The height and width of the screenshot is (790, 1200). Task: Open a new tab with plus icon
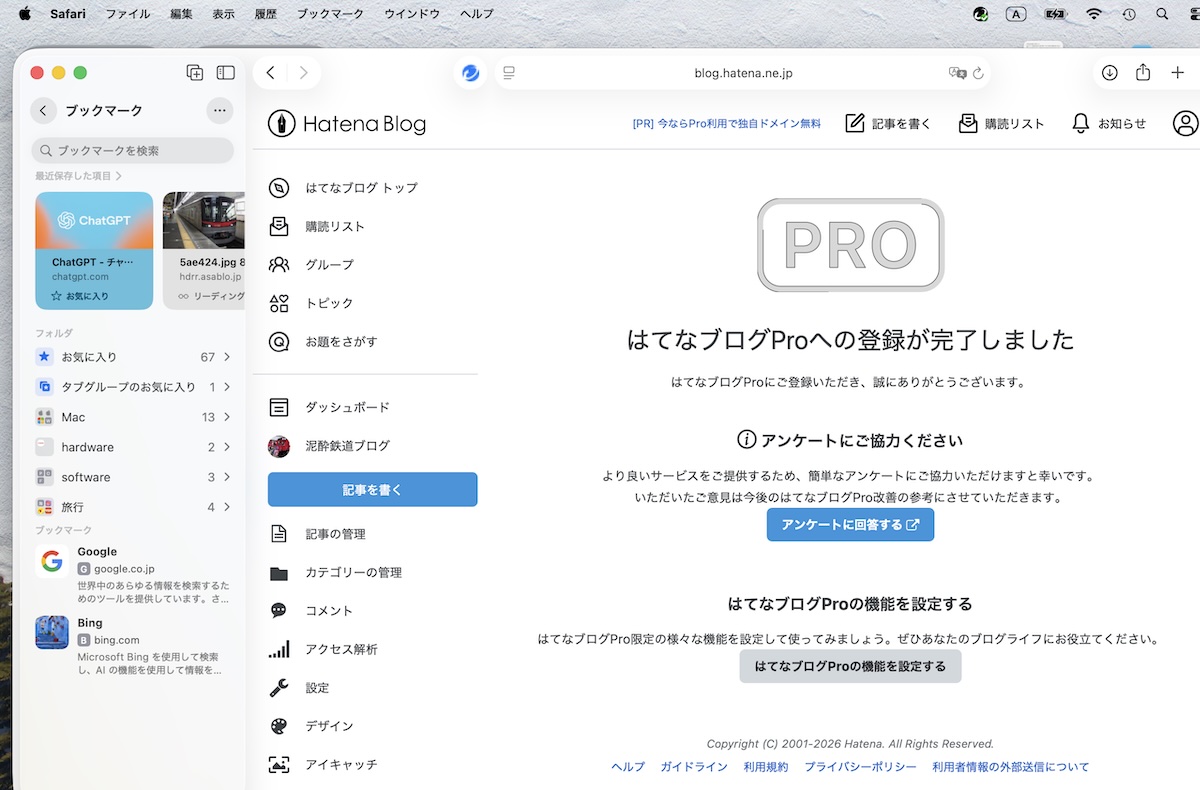coord(1177,73)
